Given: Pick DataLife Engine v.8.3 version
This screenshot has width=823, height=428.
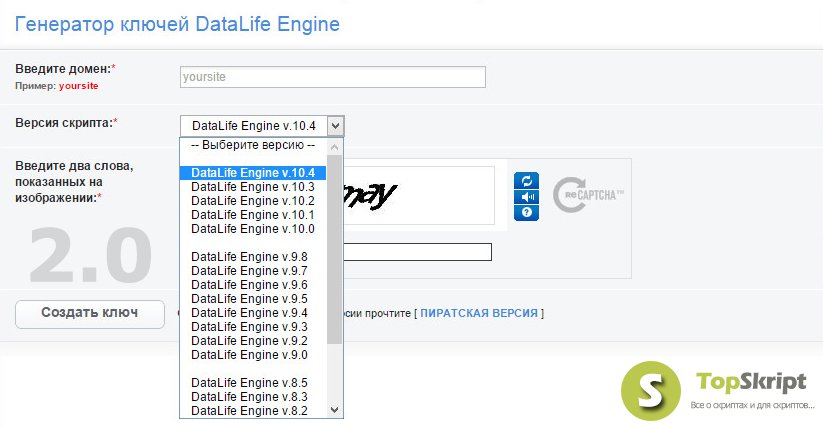Looking at the screenshot, I should (253, 397).
